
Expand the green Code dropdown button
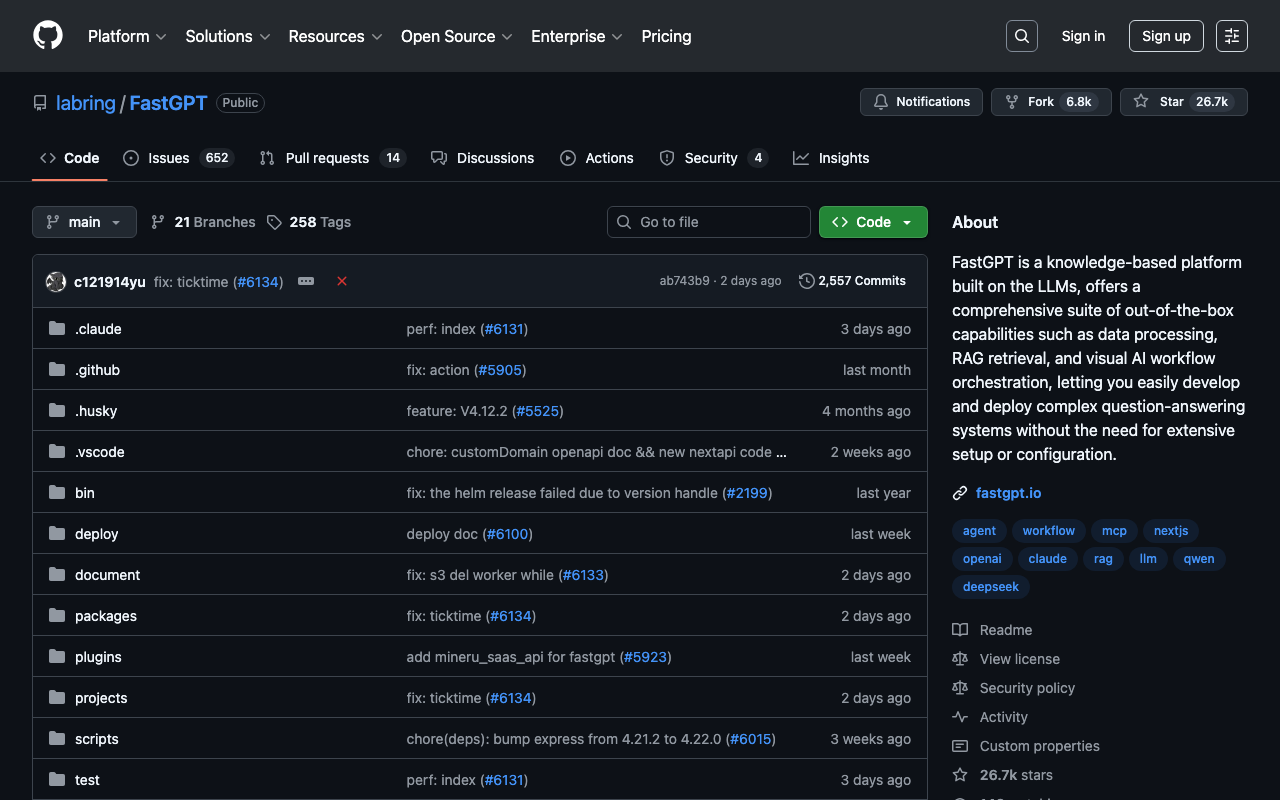coord(872,222)
